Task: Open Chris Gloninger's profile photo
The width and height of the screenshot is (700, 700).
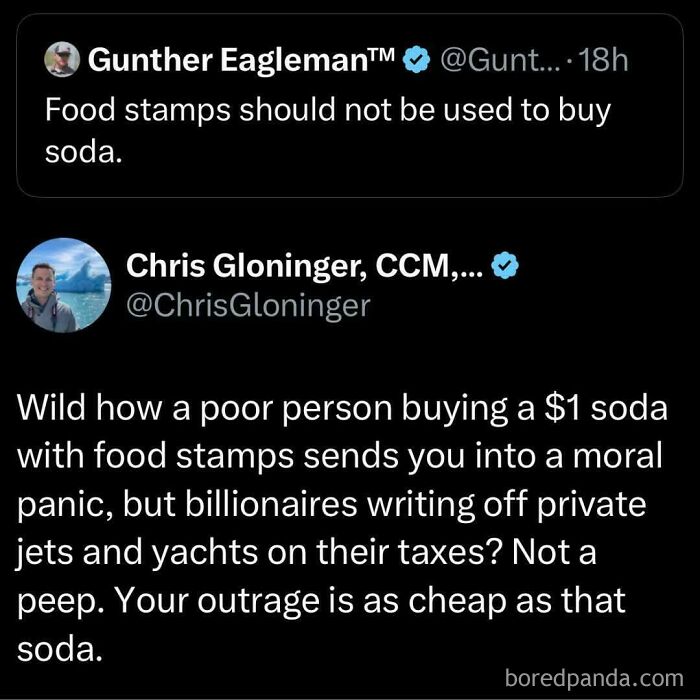Action: pos(64,285)
